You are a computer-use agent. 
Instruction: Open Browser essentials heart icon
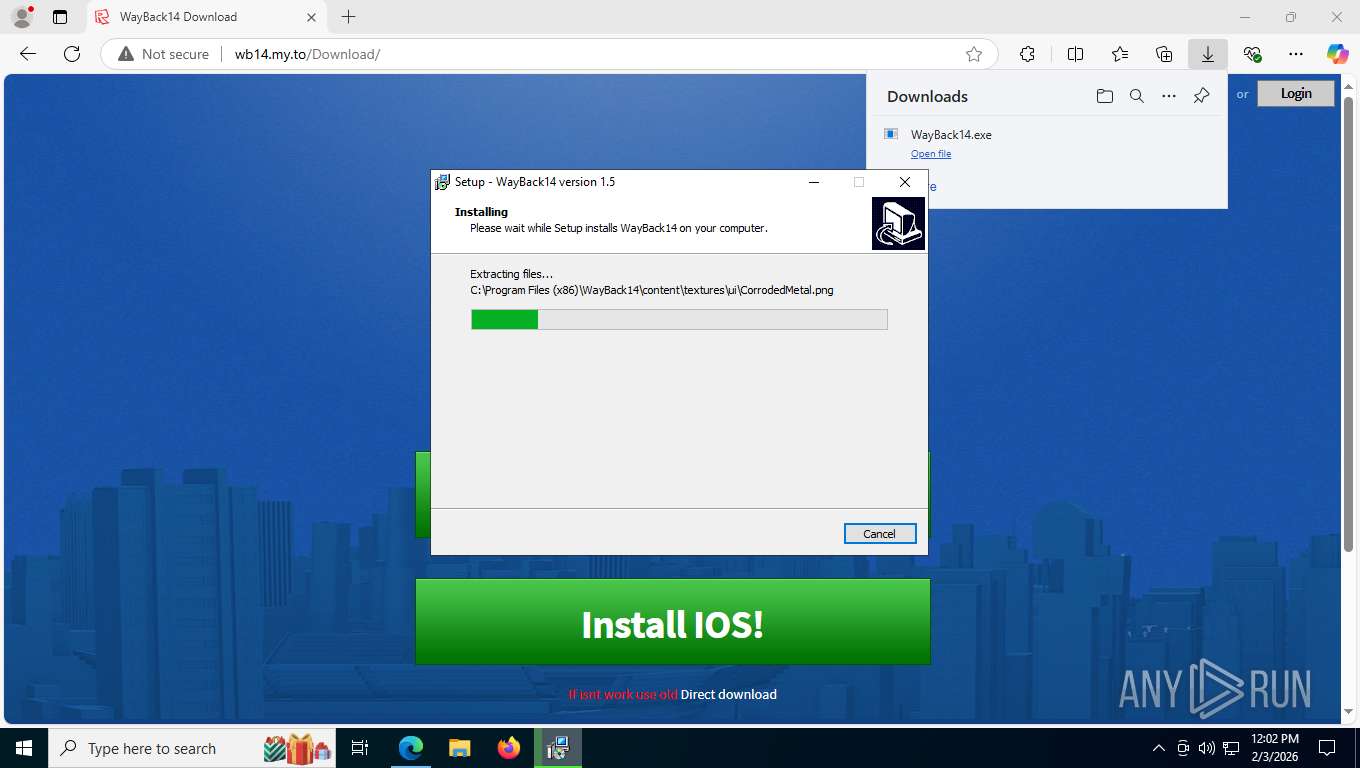point(1252,54)
